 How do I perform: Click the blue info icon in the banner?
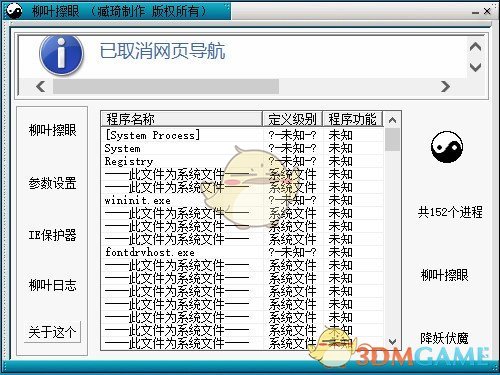tap(61, 55)
